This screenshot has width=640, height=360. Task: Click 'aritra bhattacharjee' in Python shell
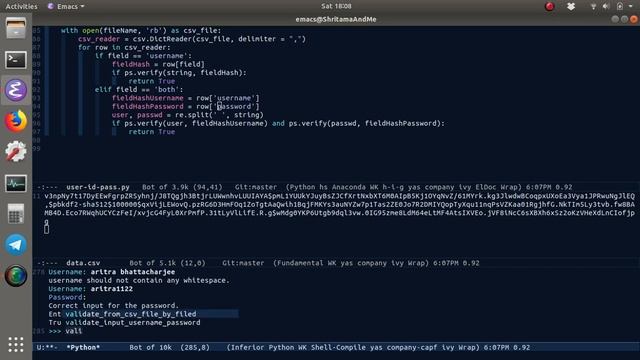pos(133,272)
